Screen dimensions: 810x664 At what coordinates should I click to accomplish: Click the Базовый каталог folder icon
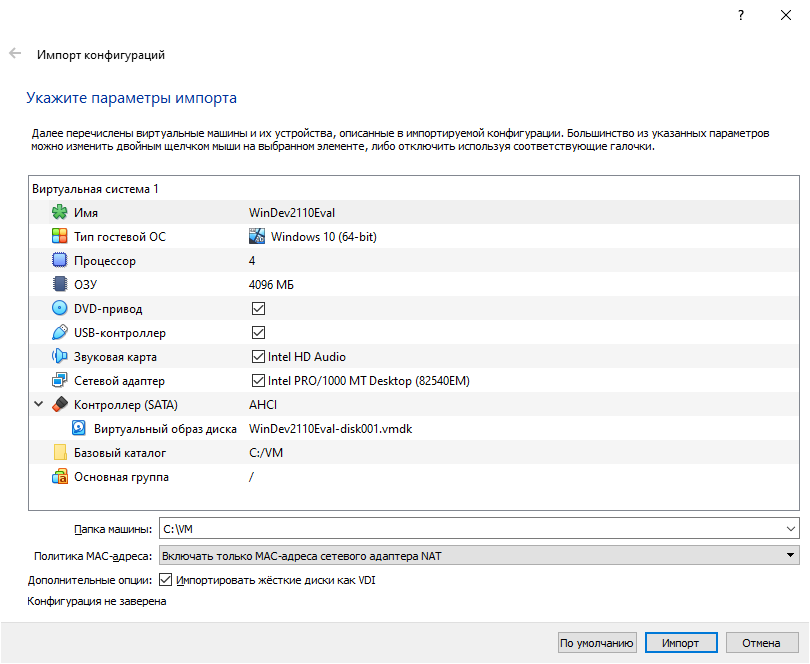57,452
